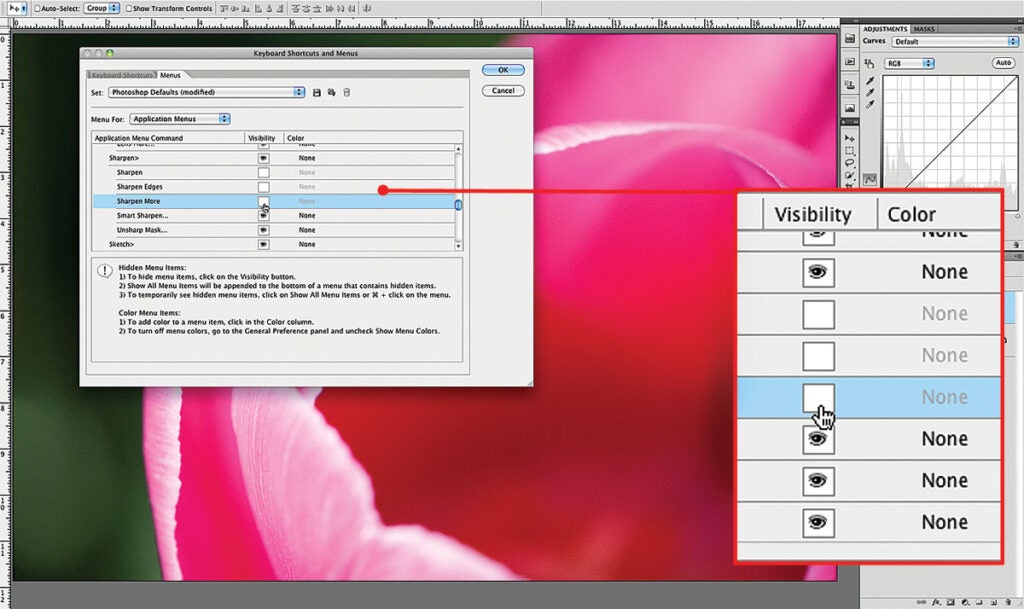Pick the black point eyedropper in Curves

(870, 81)
